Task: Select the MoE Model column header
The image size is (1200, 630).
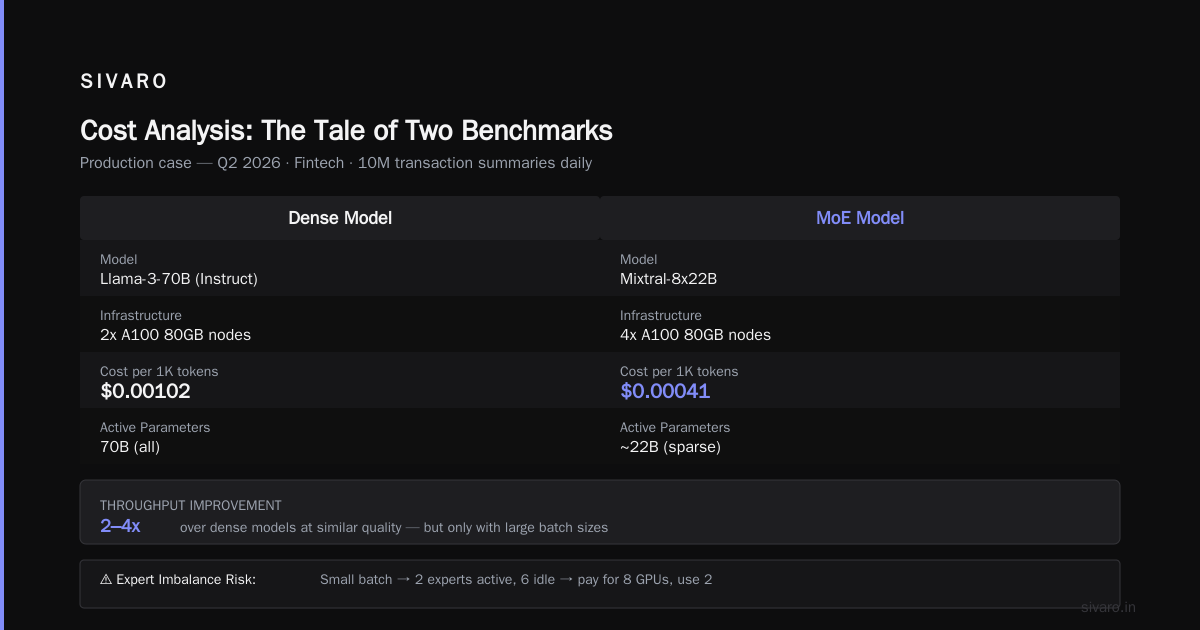Action: (x=860, y=218)
